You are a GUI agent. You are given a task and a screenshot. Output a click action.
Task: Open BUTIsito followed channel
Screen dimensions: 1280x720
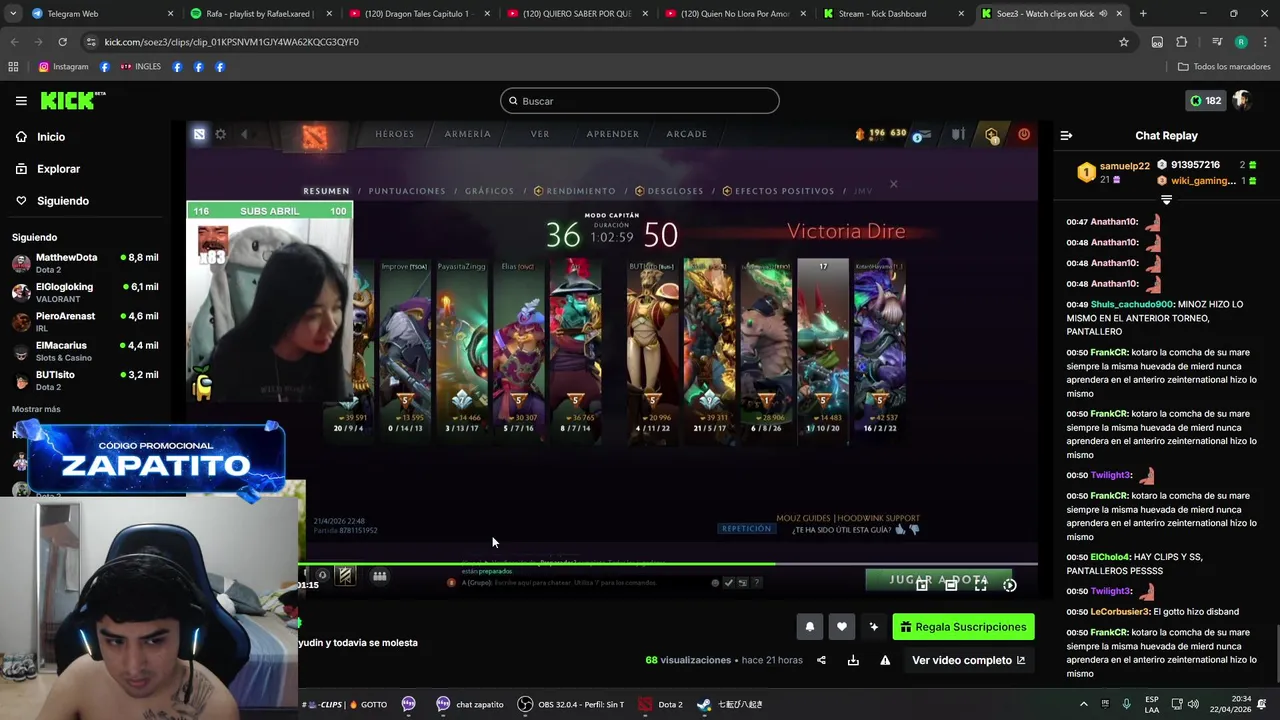click(x=85, y=380)
